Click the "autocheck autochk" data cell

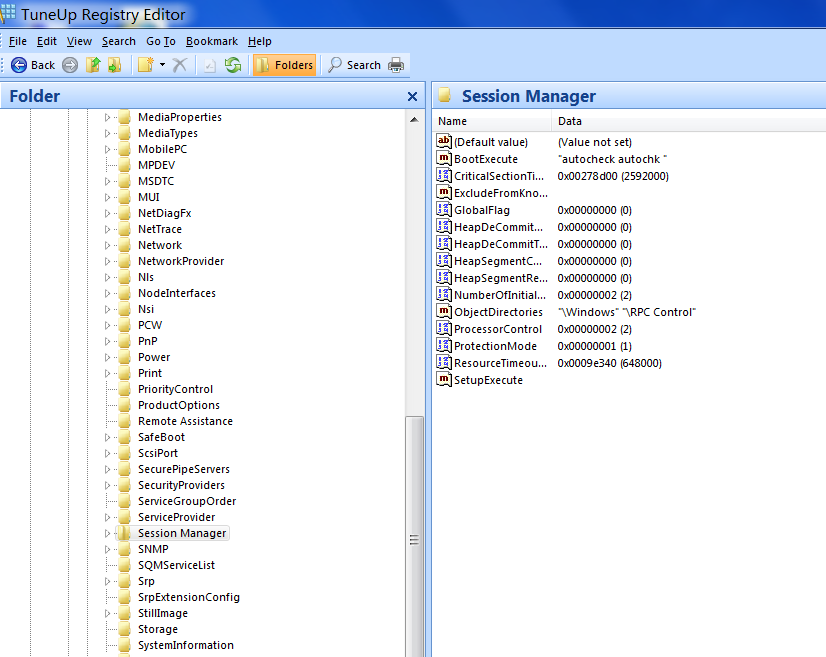(x=612, y=159)
